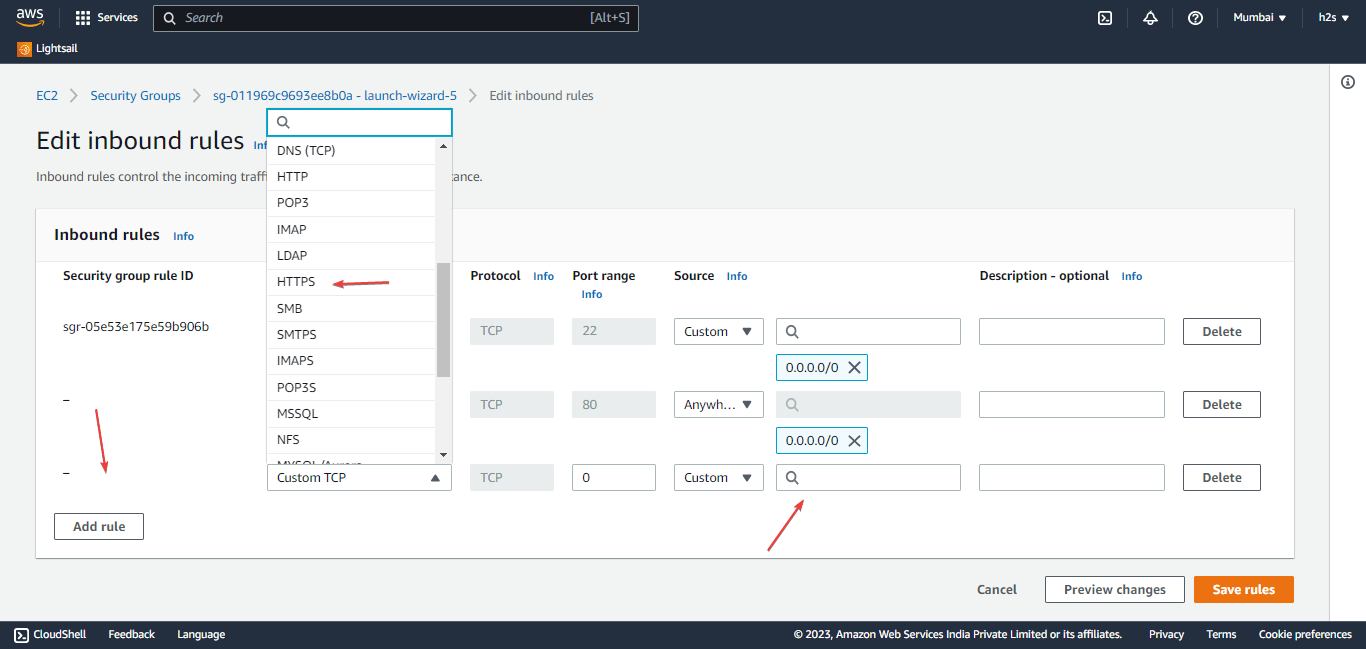Click the Add rule button
Screen dimensions: 1366x649
point(99,526)
